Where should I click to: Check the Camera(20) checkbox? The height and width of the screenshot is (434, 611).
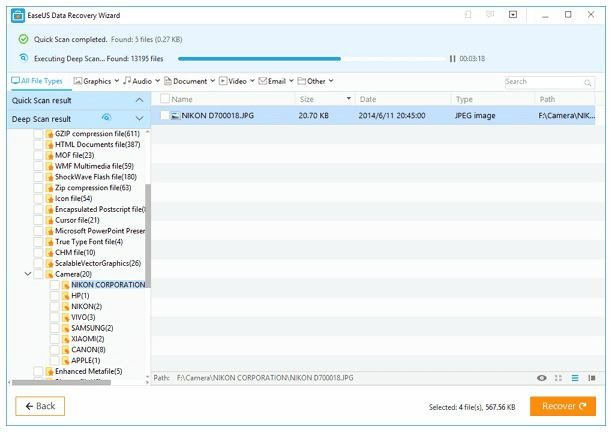(38, 274)
